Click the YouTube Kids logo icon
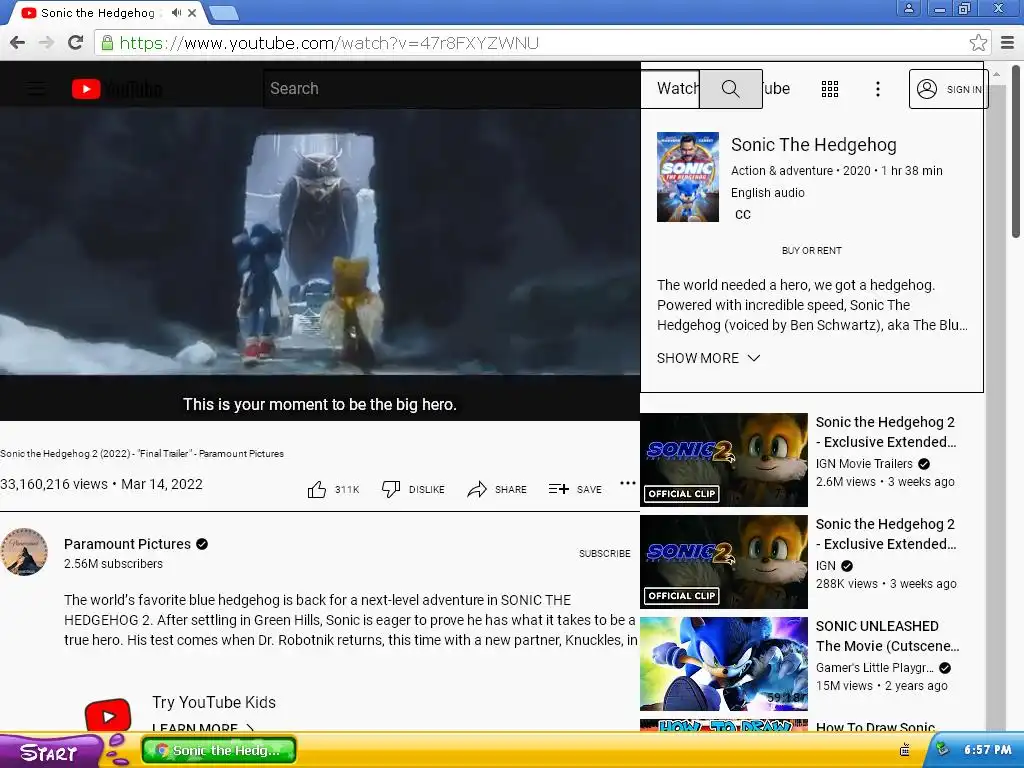 point(108,714)
